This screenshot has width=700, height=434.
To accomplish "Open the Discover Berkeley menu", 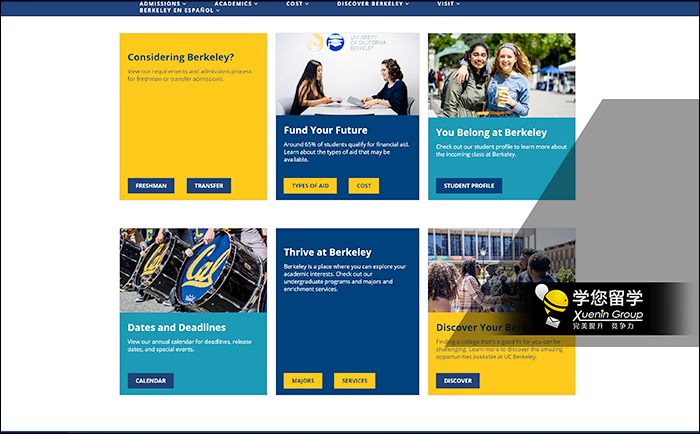I will 373,4.
